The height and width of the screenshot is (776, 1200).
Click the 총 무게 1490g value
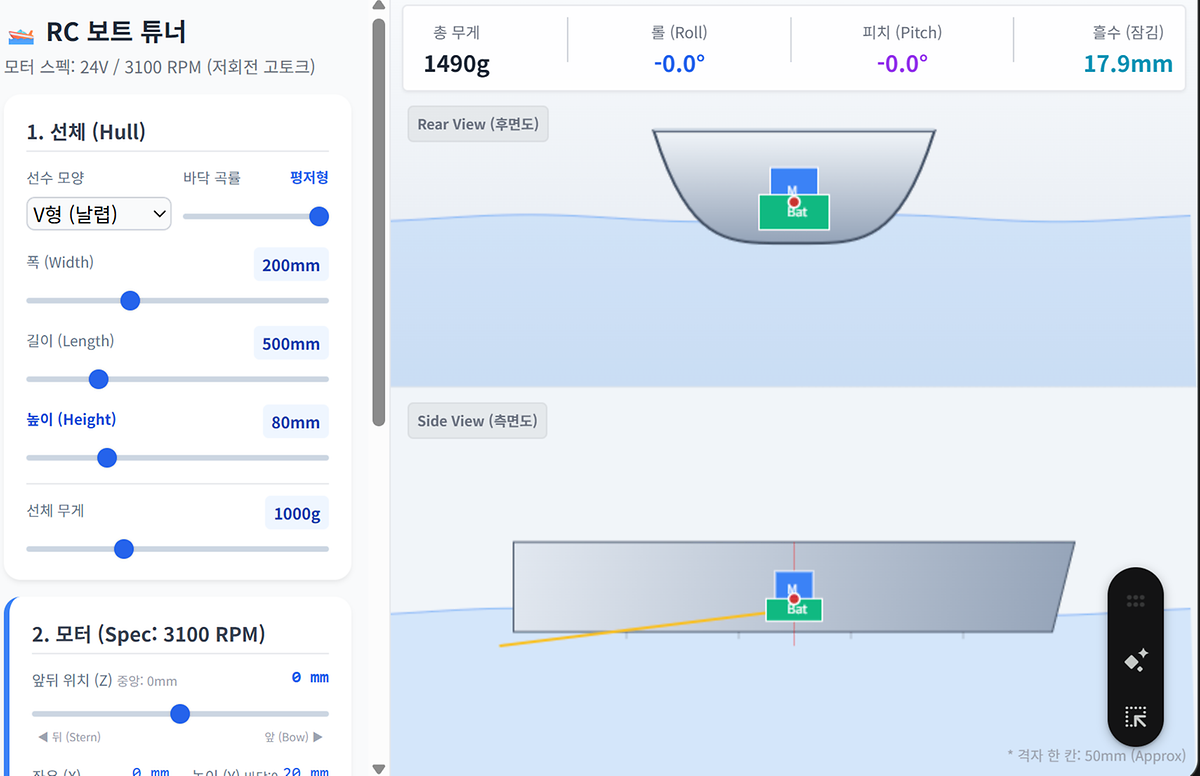[x=456, y=64]
